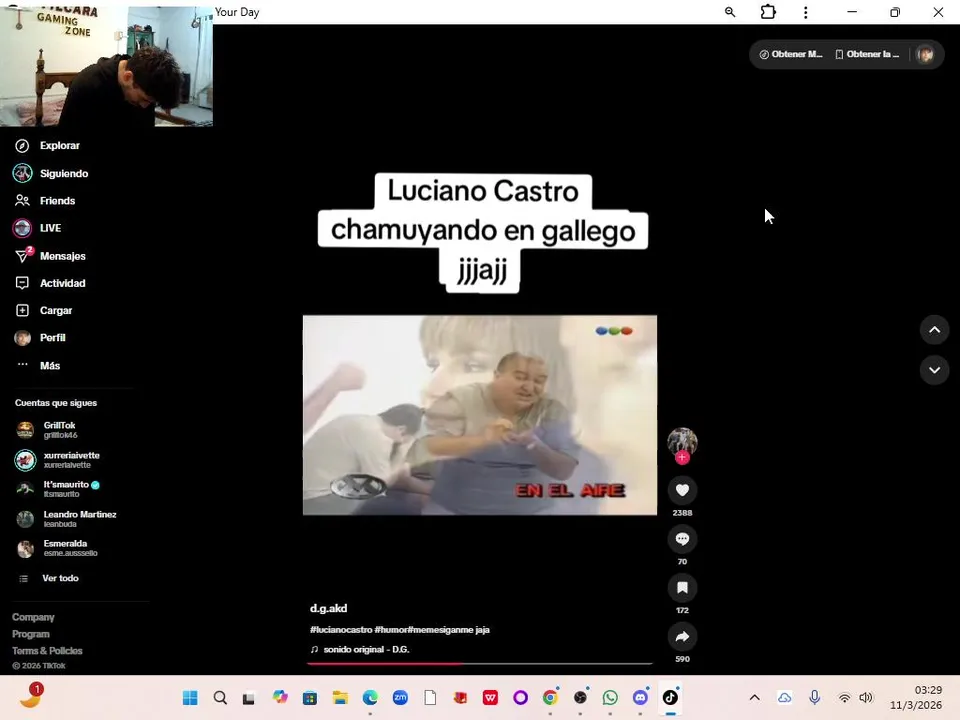This screenshot has width=960, height=720.
Task: Share the video with arrow icon
Action: point(682,637)
